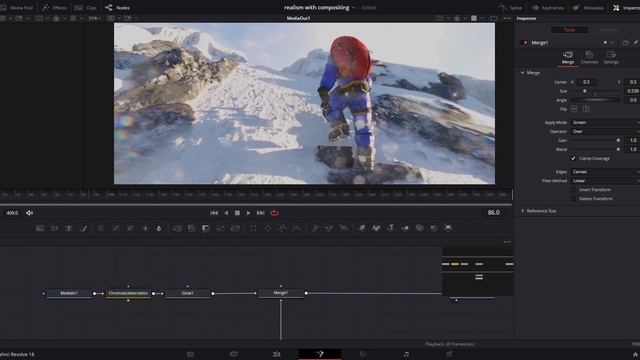
Task: Select the Tools tab in Inspector
Action: click(x=570, y=30)
